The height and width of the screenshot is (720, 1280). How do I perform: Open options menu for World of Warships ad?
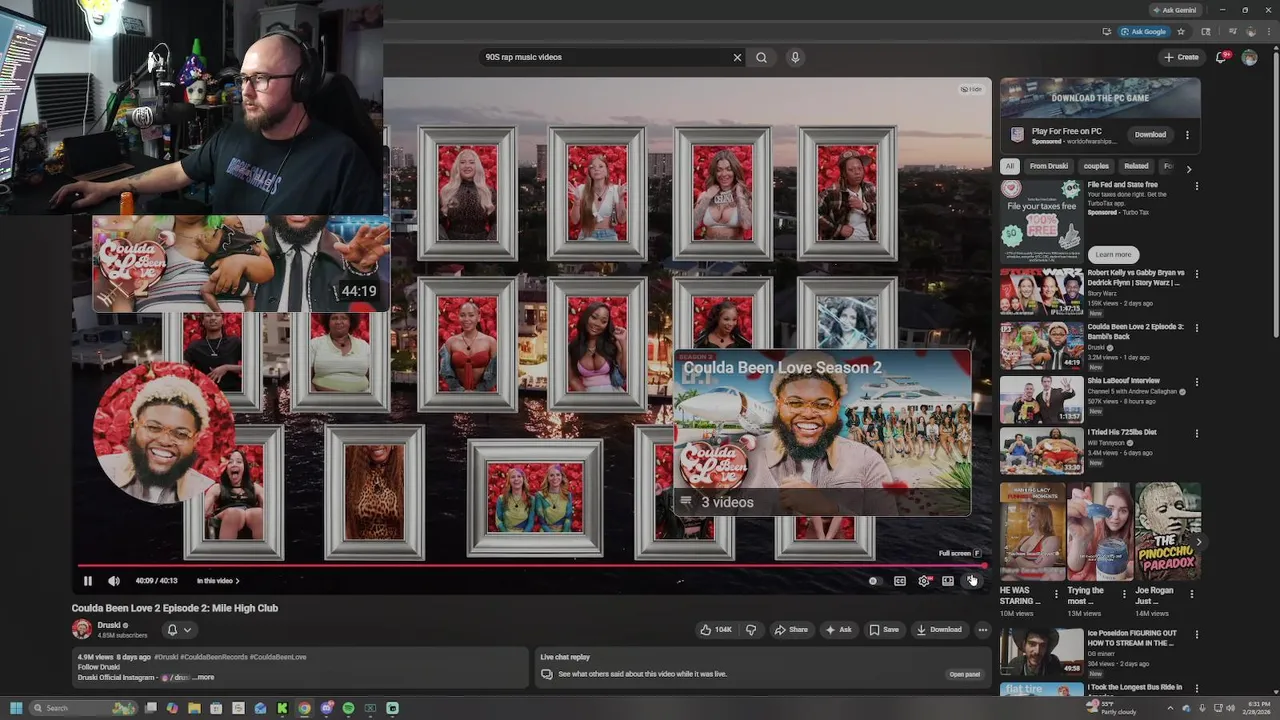pos(1187,134)
